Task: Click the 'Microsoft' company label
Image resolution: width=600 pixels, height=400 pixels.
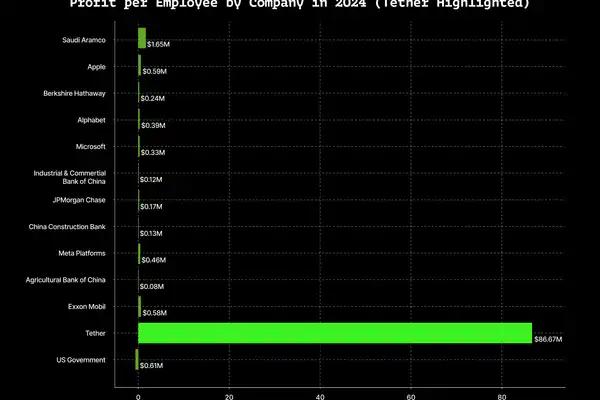Action: click(x=91, y=147)
